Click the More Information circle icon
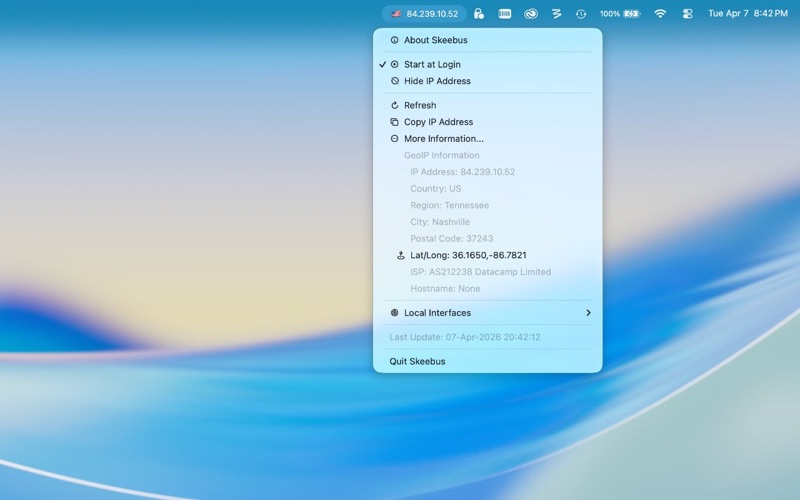The height and width of the screenshot is (500, 800). [394, 138]
